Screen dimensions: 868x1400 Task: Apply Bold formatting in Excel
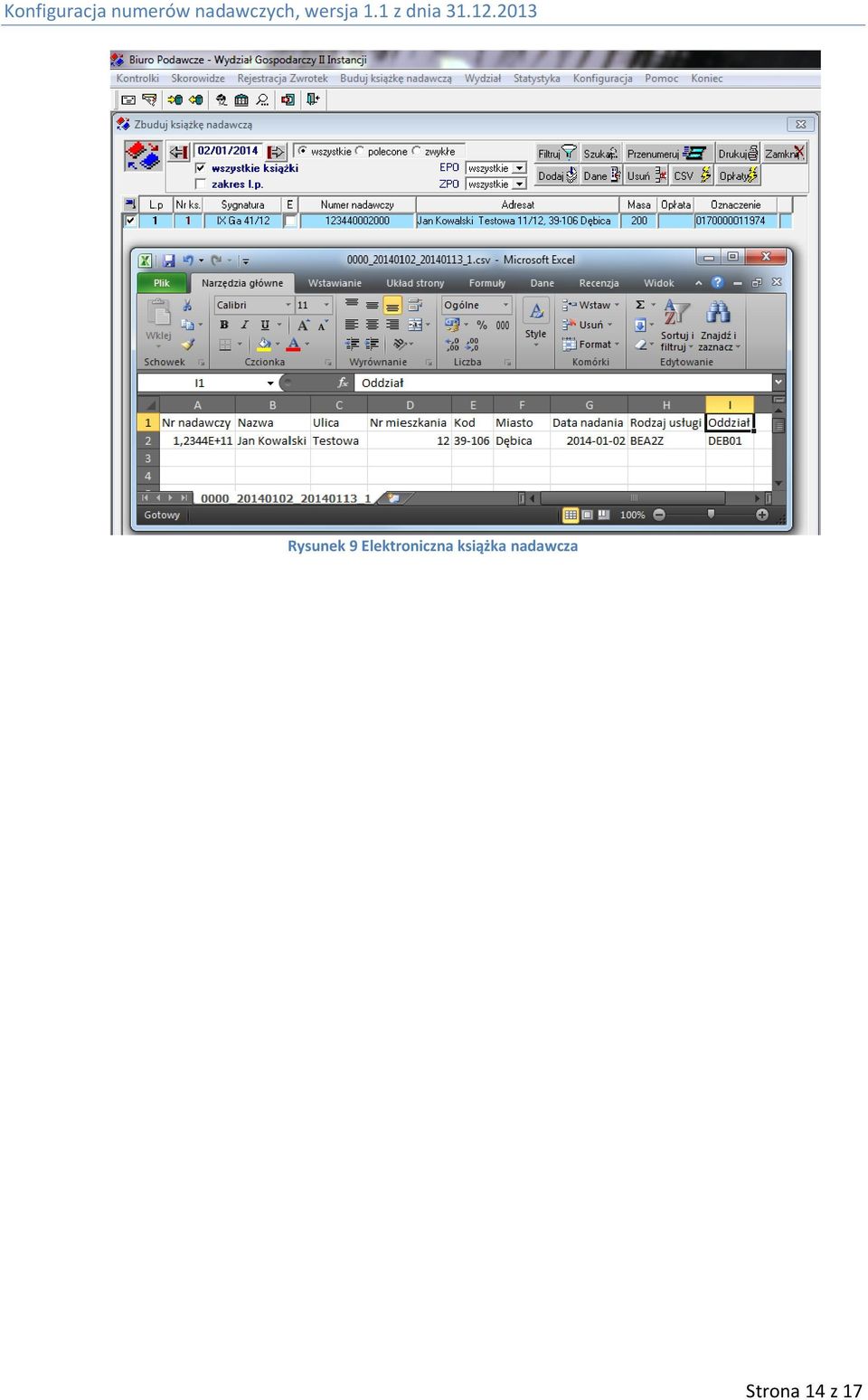pos(224,325)
